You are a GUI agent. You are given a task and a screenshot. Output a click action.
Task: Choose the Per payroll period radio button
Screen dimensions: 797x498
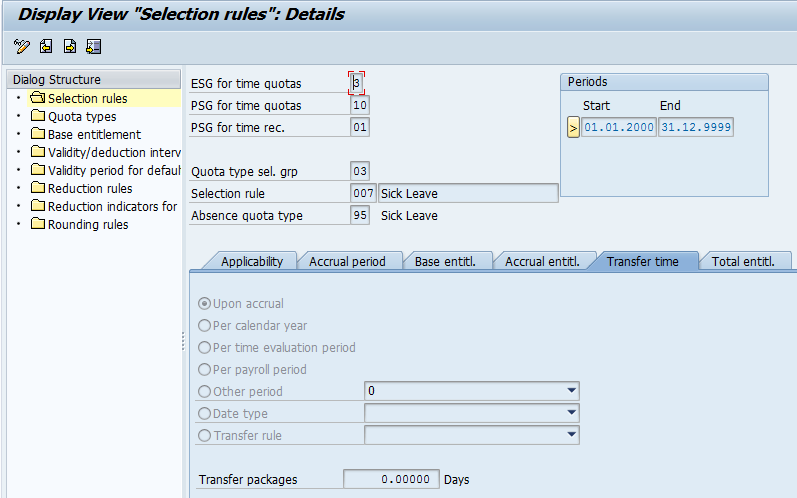point(205,370)
